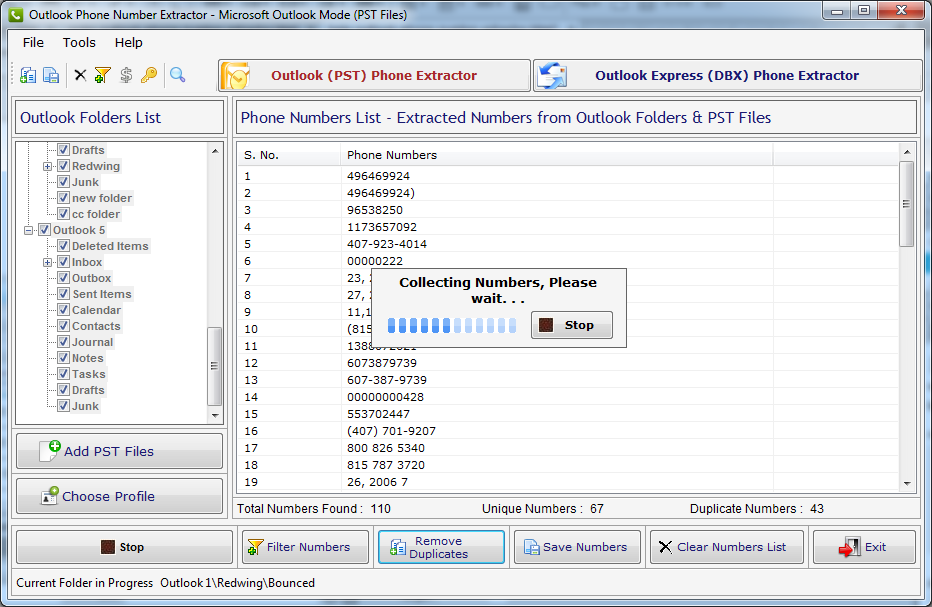Click the Outlook Express DBX arrows icon
This screenshot has height=607, width=932.
tap(552, 76)
